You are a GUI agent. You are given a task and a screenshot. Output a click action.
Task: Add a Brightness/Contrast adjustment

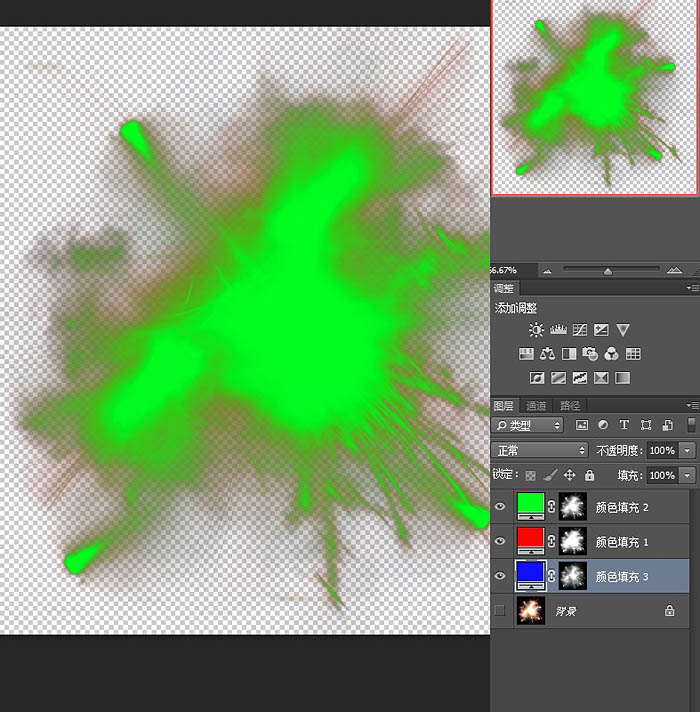[x=537, y=330]
